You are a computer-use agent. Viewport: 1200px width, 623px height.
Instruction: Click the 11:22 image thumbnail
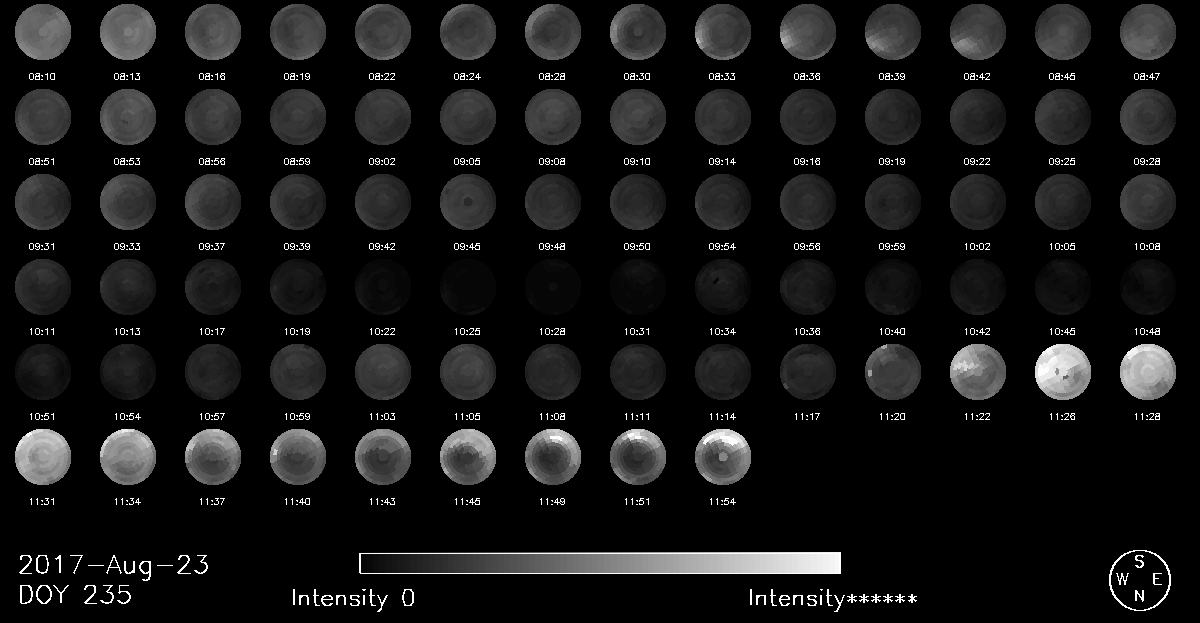click(978, 372)
